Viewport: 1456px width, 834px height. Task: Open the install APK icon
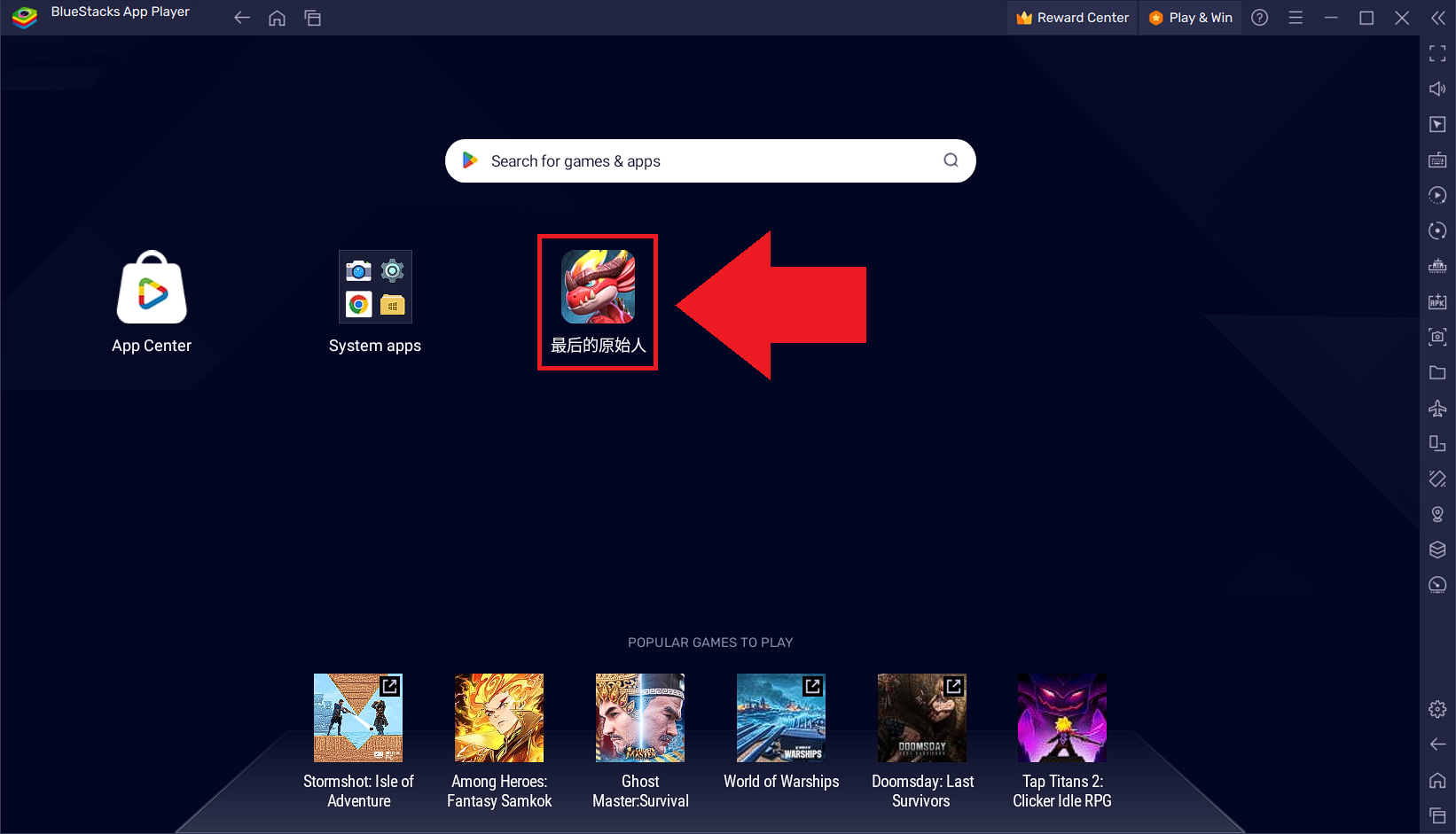[1437, 302]
